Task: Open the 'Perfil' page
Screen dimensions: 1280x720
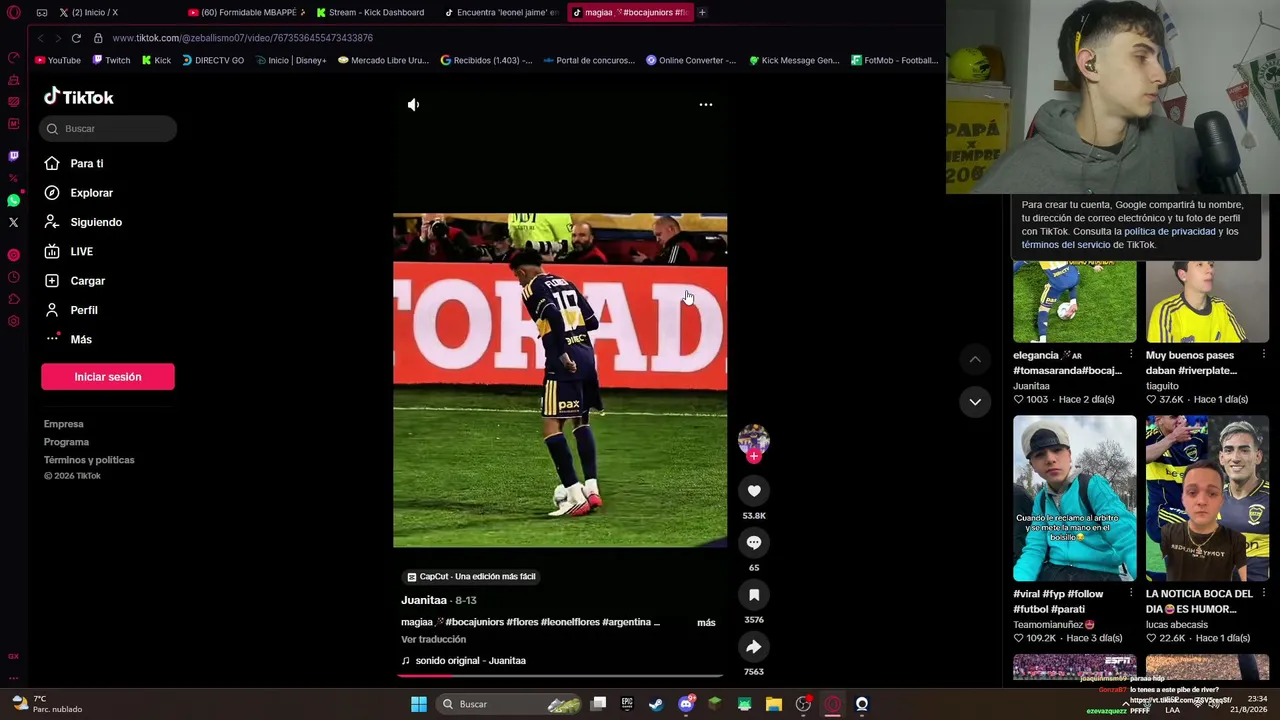Action: (71, 310)
